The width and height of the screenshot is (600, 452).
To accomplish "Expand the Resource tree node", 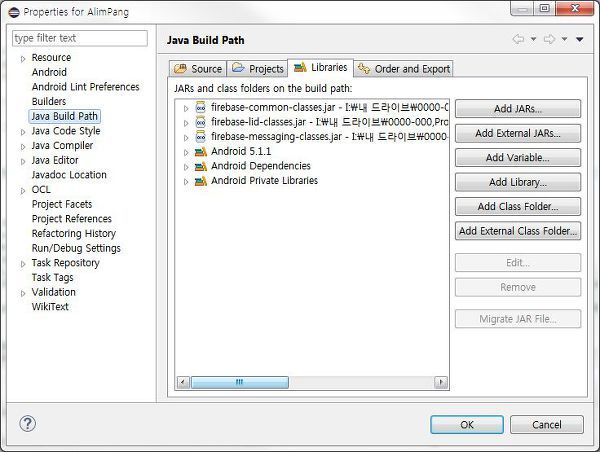I will pos(23,59).
